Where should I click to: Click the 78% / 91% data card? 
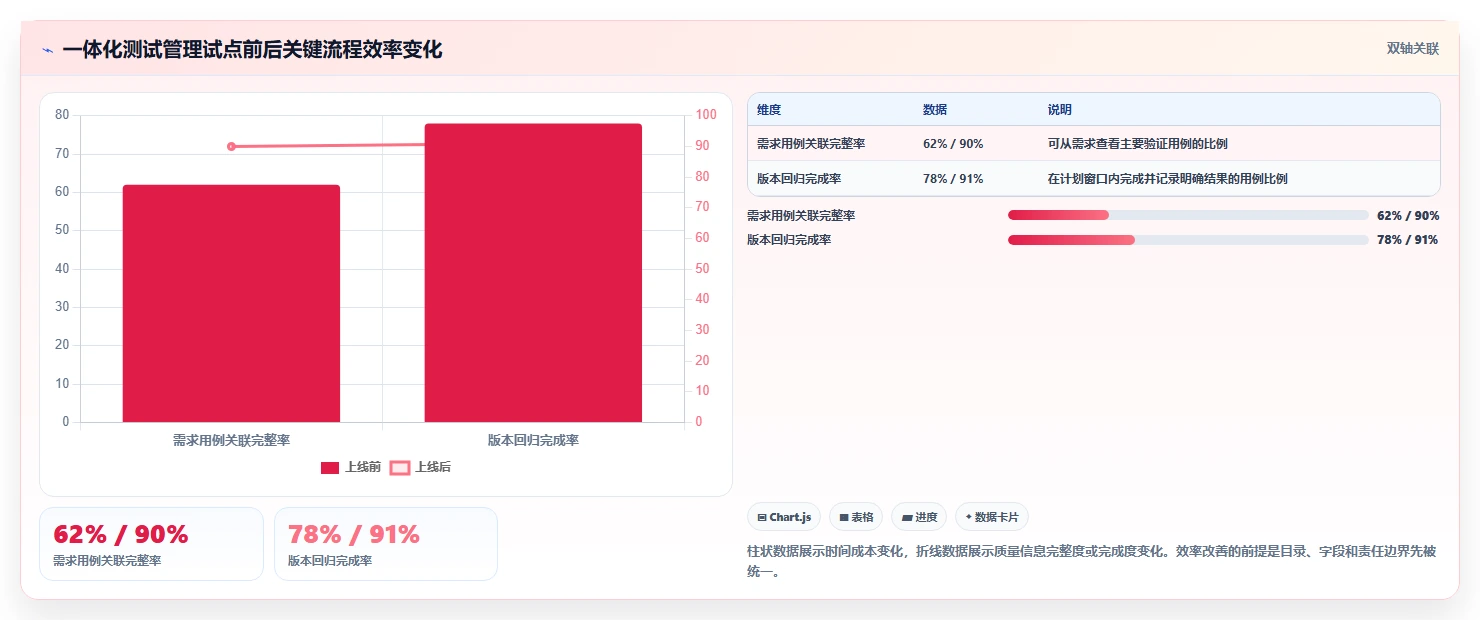386,544
